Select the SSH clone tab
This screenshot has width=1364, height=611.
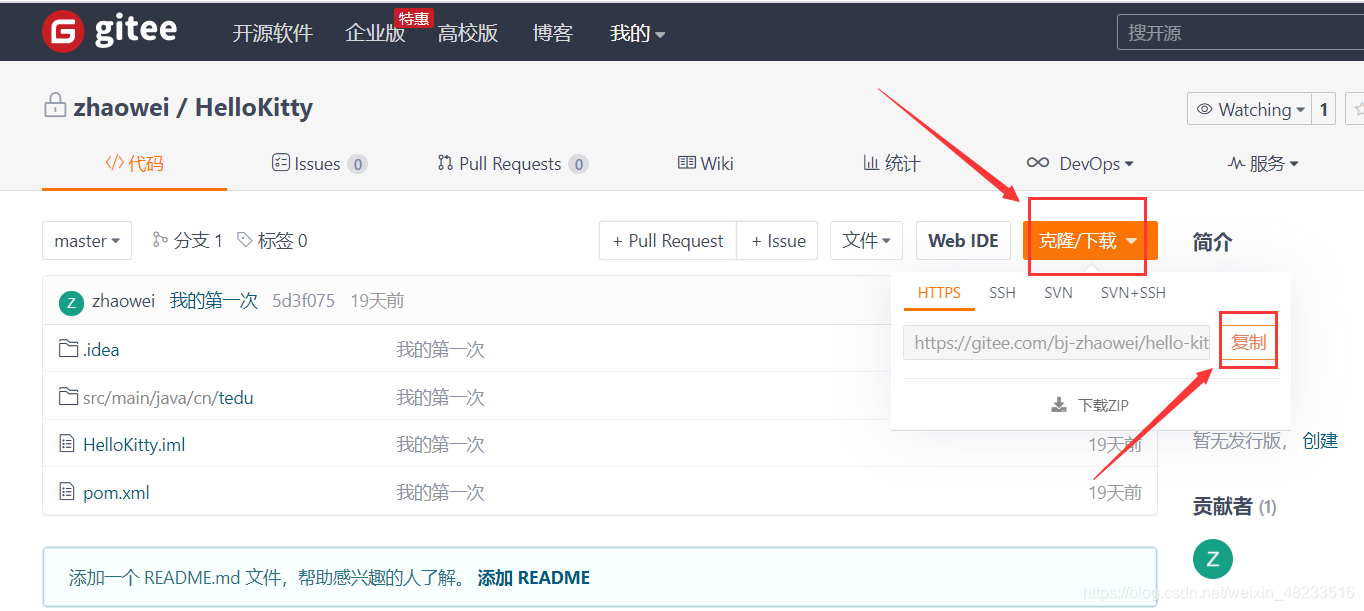1002,292
